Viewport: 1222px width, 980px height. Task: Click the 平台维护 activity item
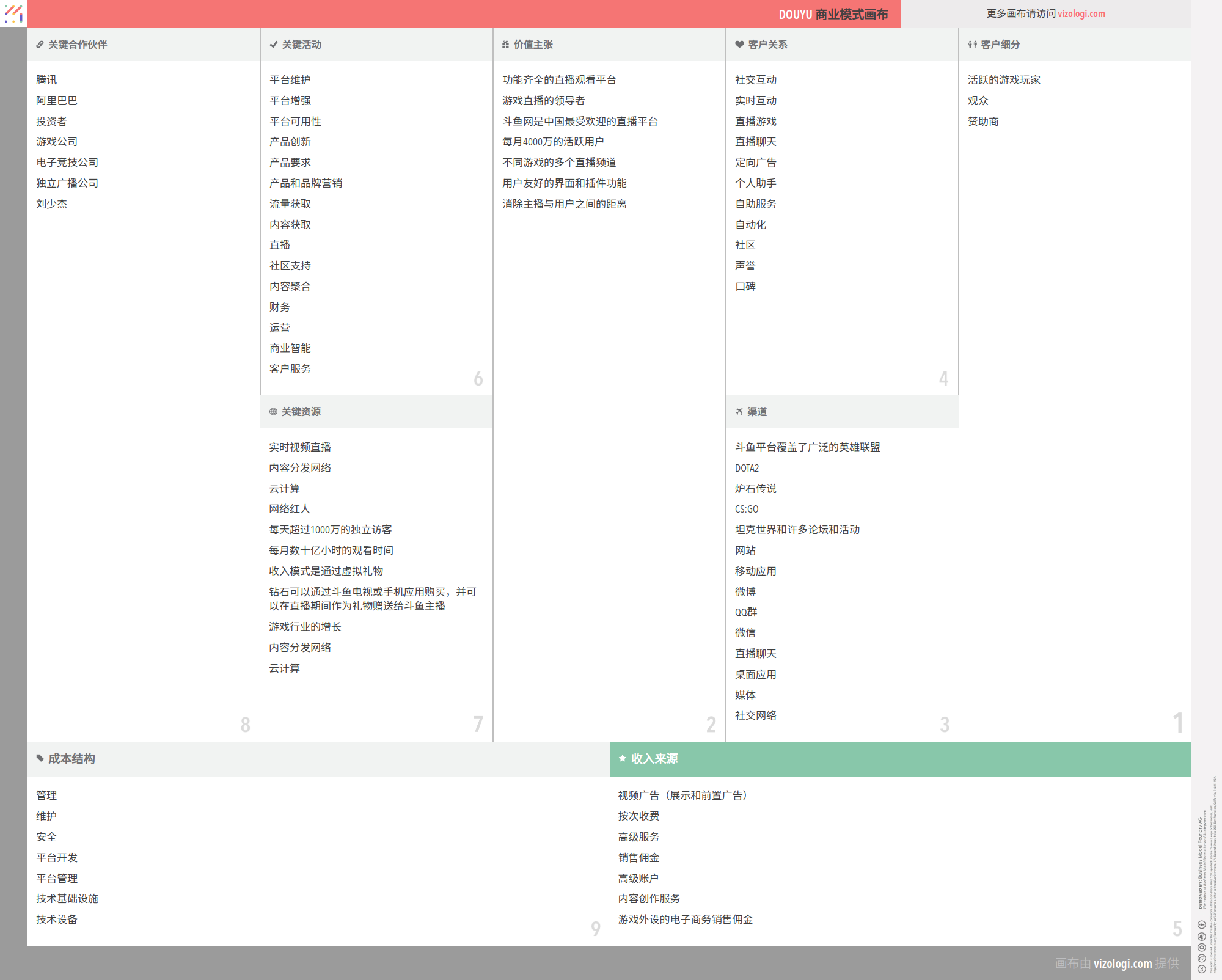[x=290, y=80]
